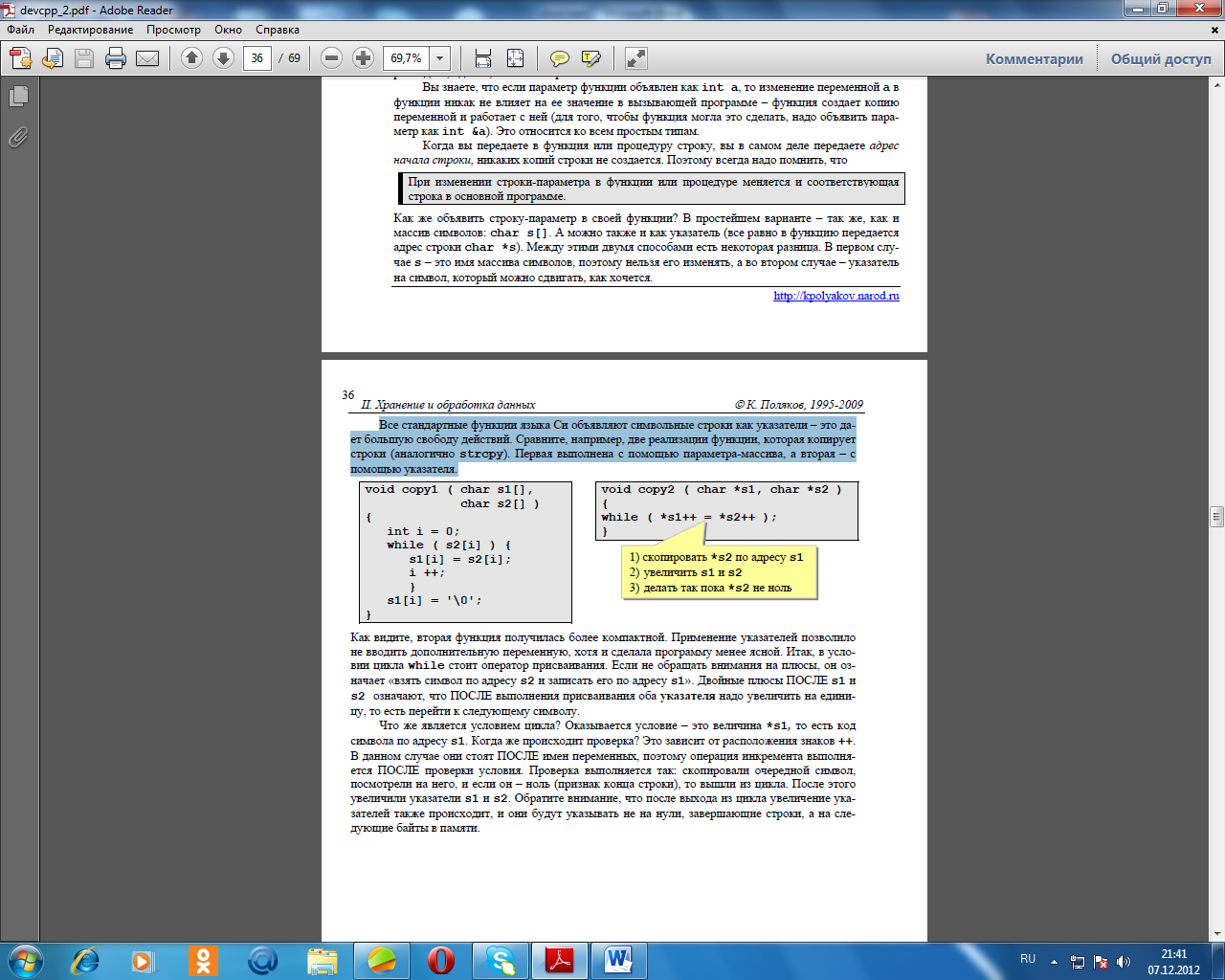Screen dimensions: 1225x980
Task: Open the zoom level dropdown arrow
Action: click(x=439, y=58)
